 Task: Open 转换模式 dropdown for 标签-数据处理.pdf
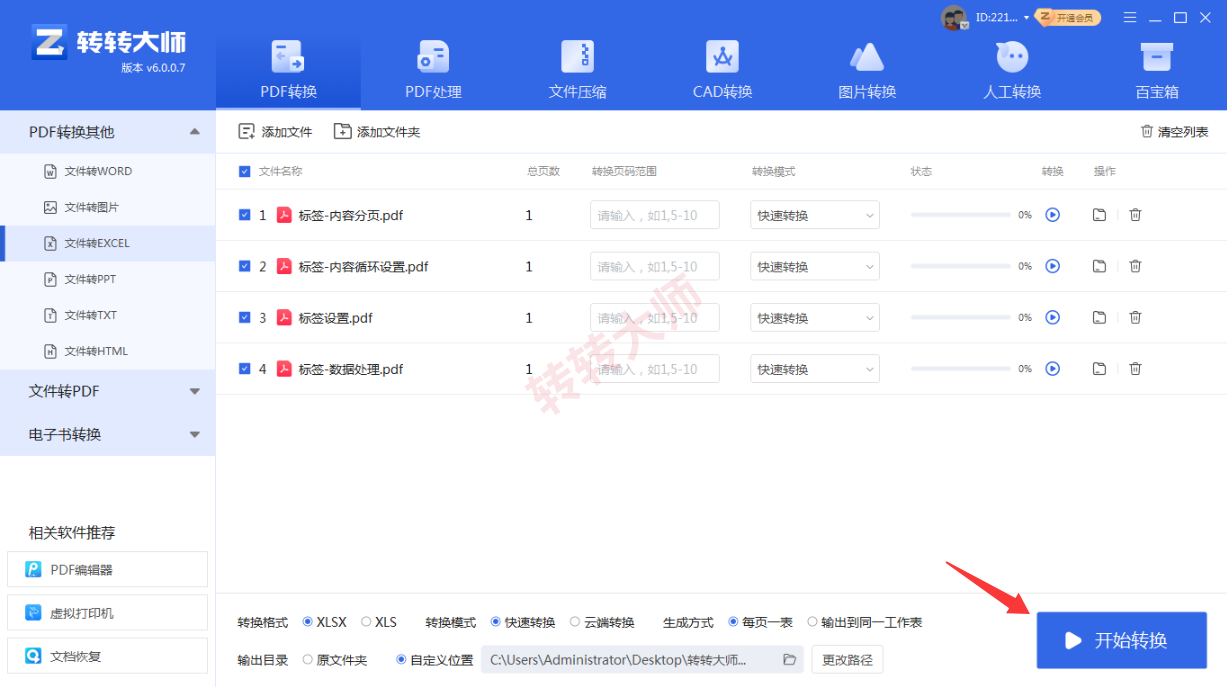(815, 368)
